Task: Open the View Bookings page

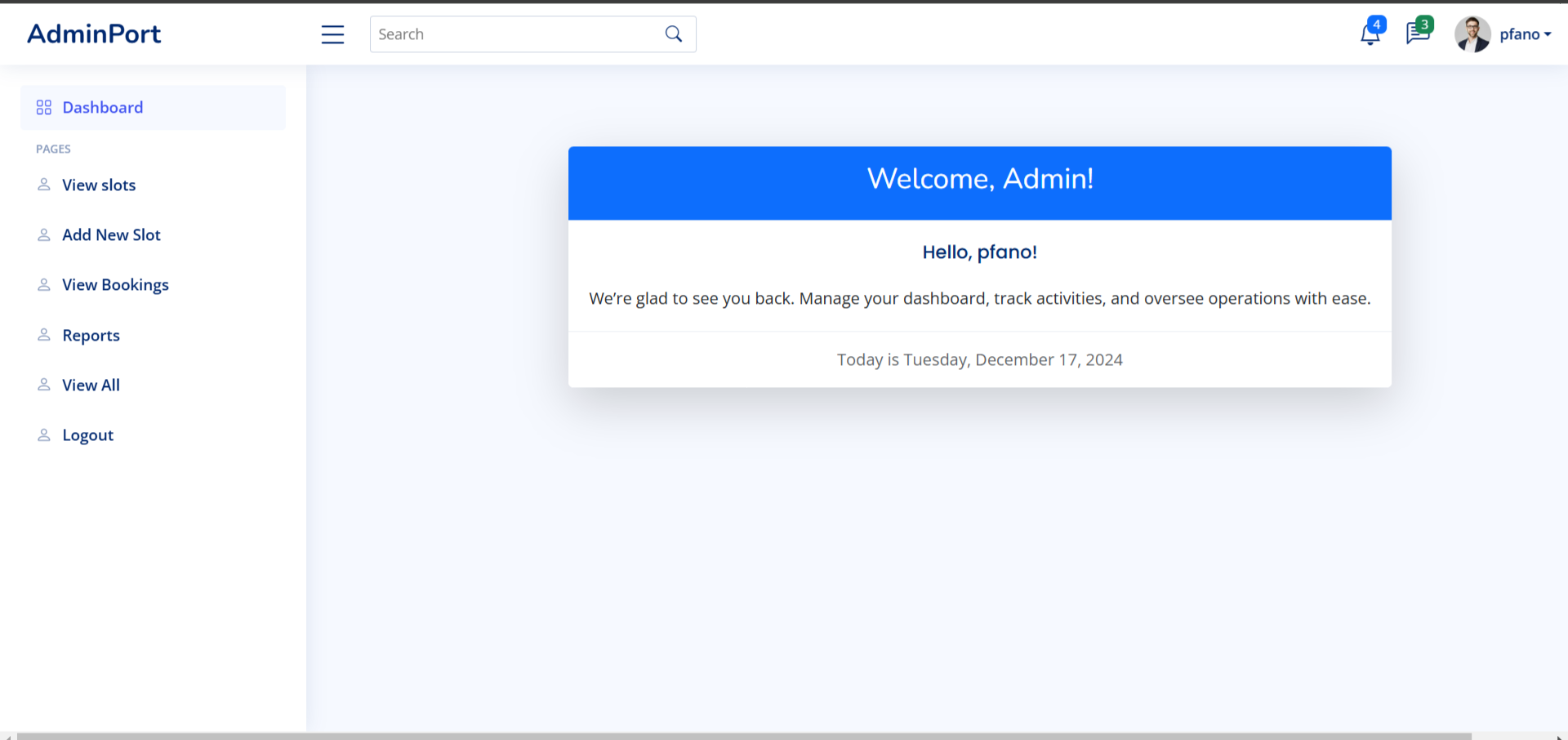Action: pos(115,285)
